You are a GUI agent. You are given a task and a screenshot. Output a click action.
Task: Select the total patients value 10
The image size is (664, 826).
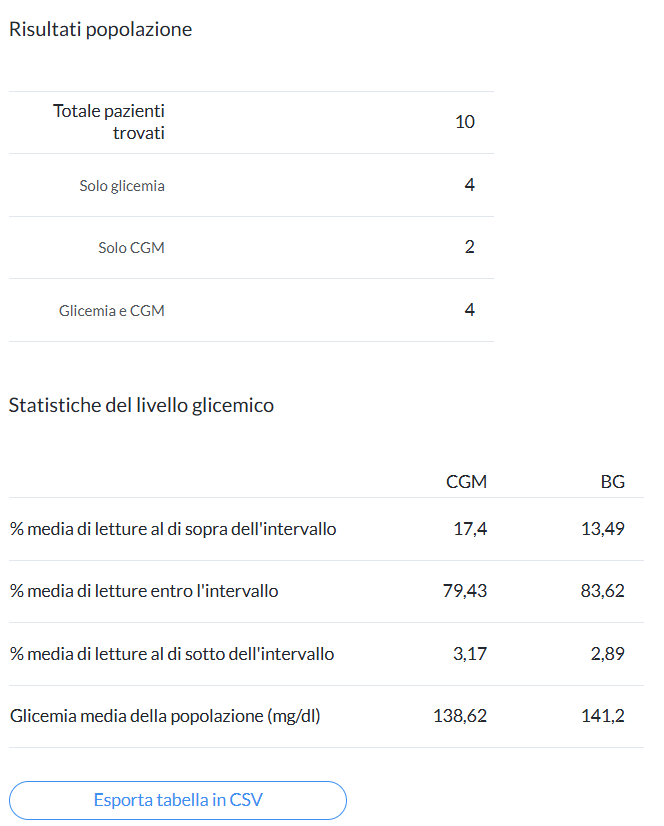coord(465,122)
